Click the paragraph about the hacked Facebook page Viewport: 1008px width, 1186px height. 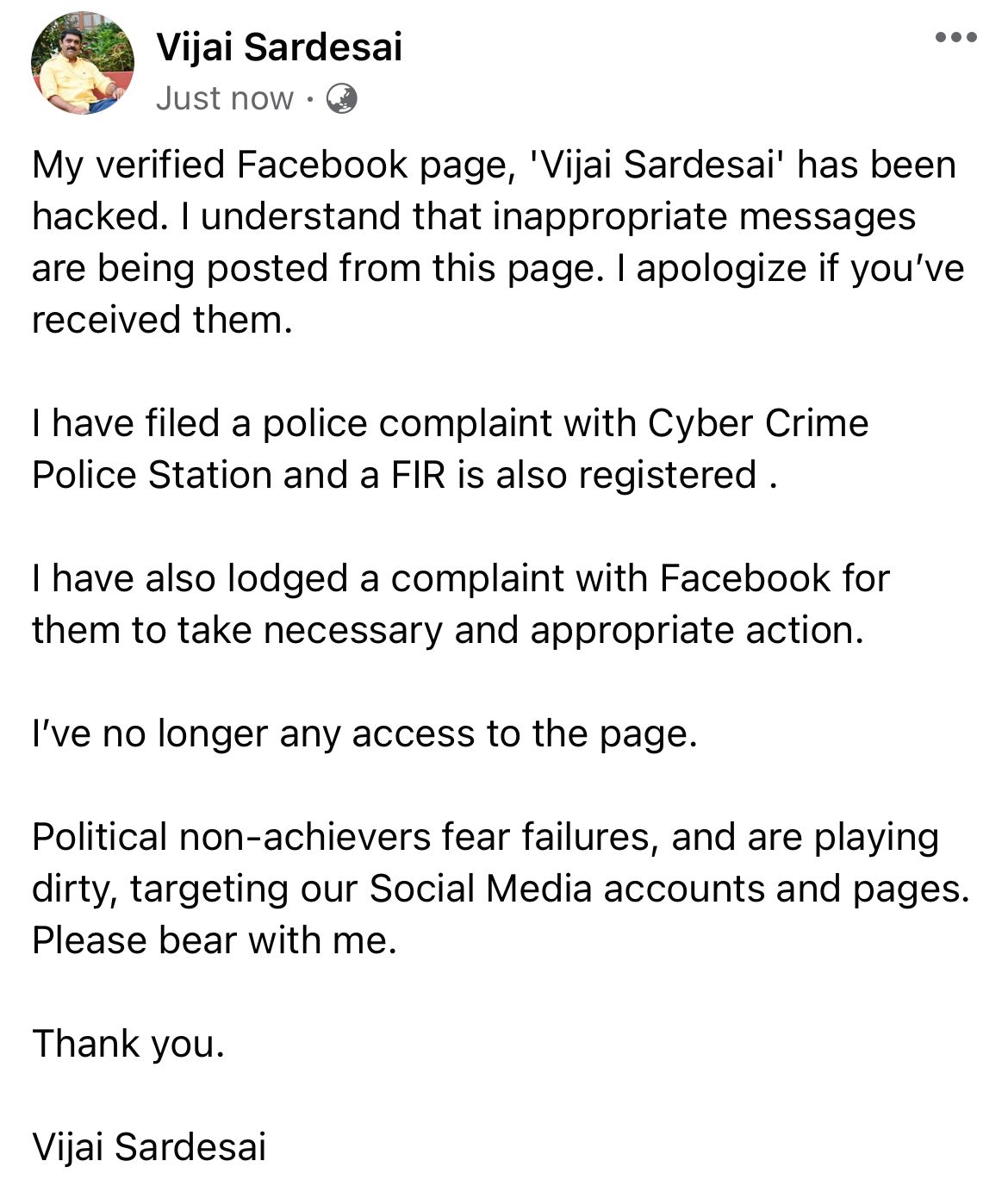(498, 242)
